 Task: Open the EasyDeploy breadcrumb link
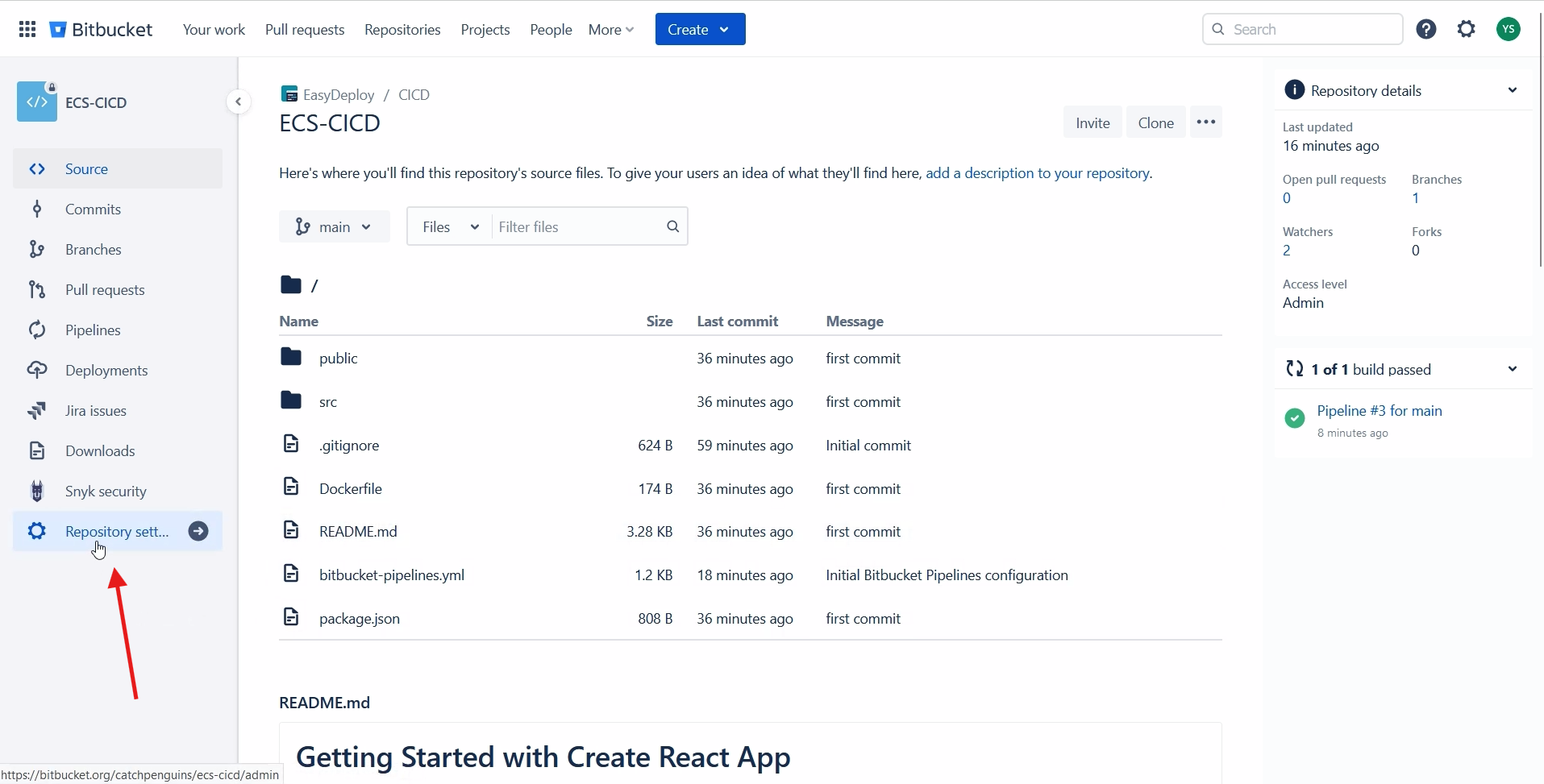pos(339,95)
